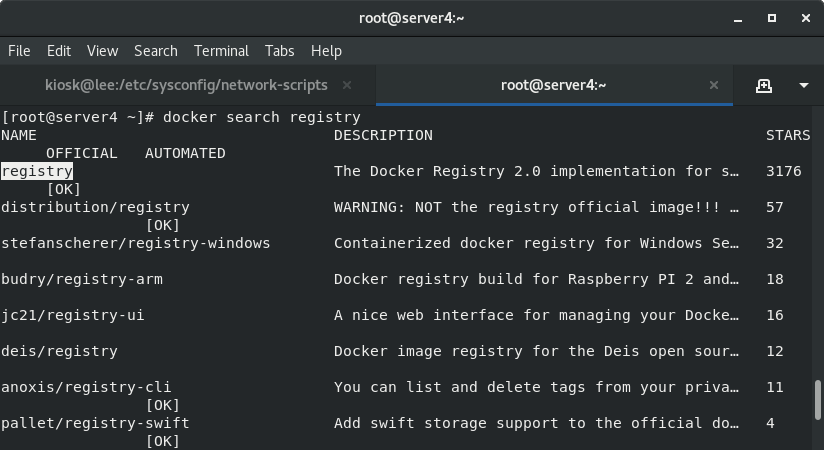Viewport: 824px width, 450px height.
Task: Open the View menu
Action: pyautogui.click(x=102, y=51)
